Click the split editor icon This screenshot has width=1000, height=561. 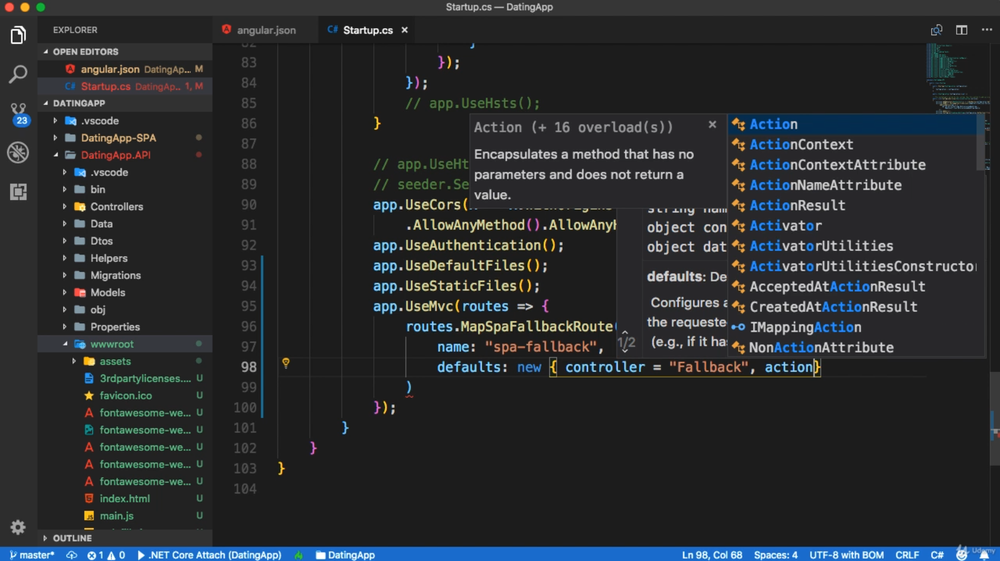961,30
